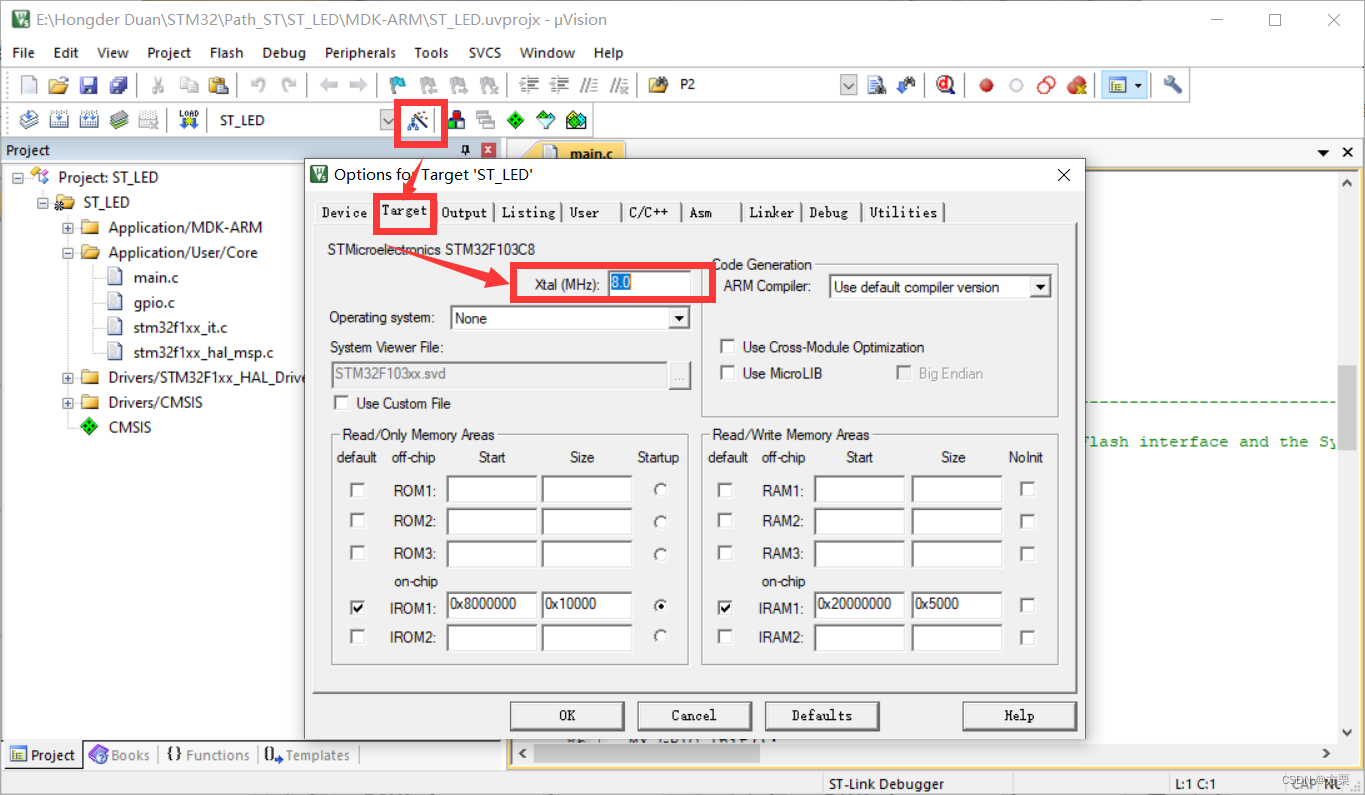Switch to the Output tab
The width and height of the screenshot is (1365, 795).
464,212
